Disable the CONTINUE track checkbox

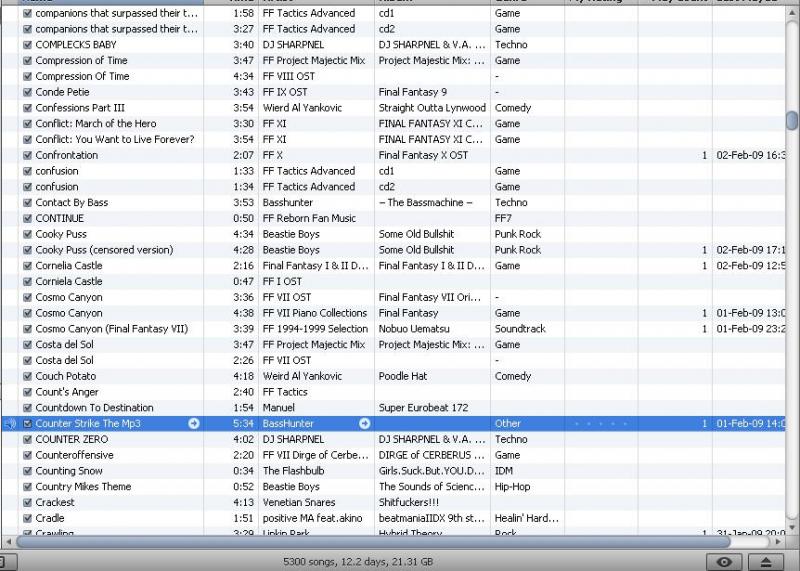28,218
